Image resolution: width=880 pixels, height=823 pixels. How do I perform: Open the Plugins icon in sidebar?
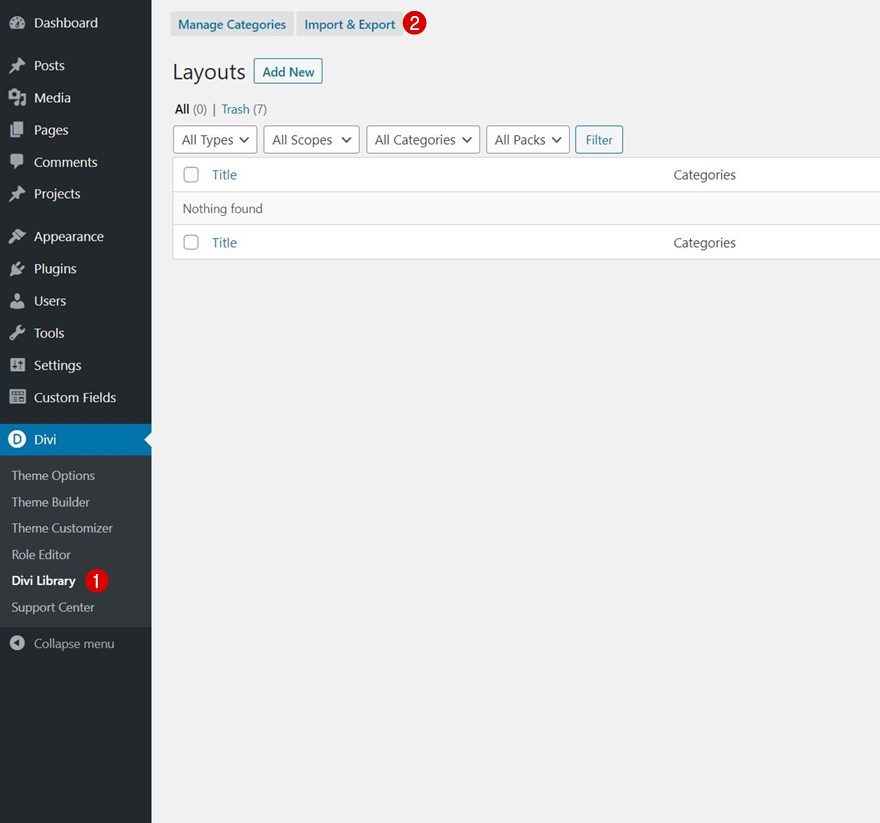(18, 268)
